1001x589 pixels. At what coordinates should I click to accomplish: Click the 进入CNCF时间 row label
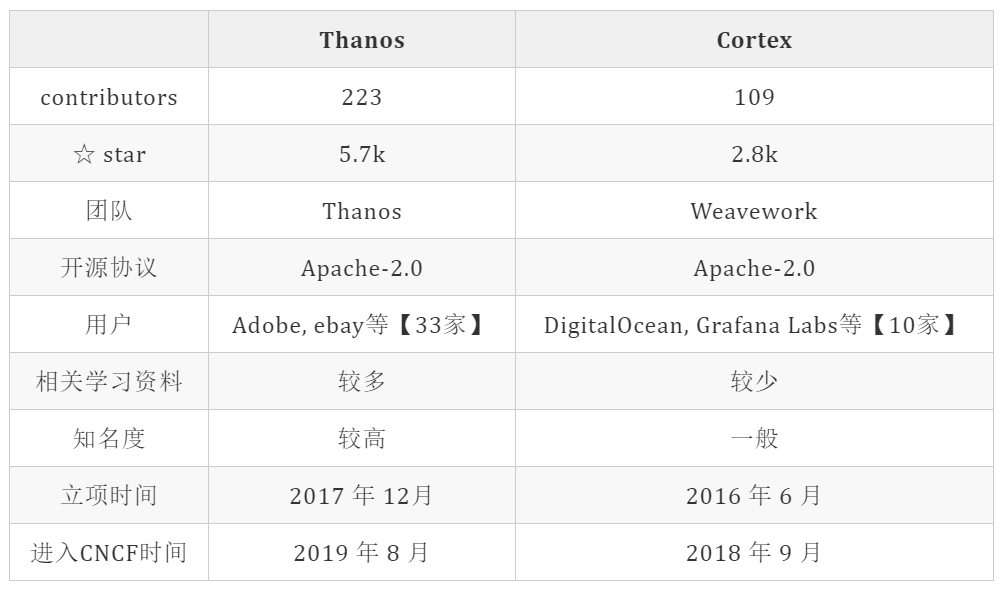109,553
